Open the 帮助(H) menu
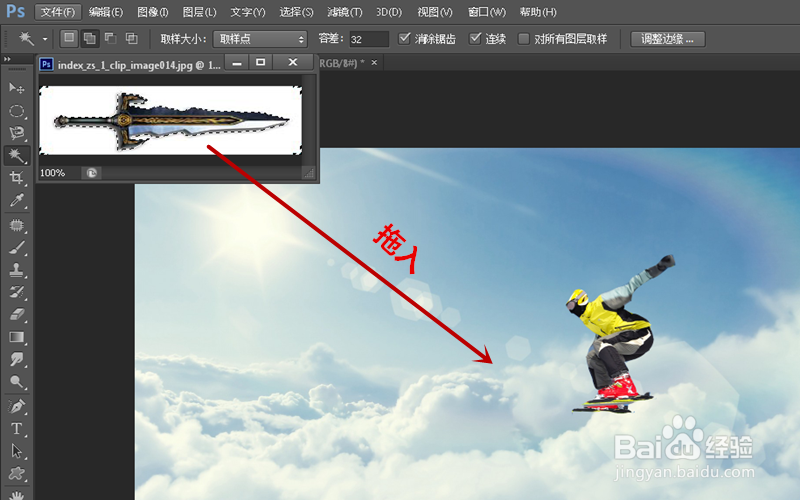This screenshot has width=800, height=500. (x=538, y=12)
